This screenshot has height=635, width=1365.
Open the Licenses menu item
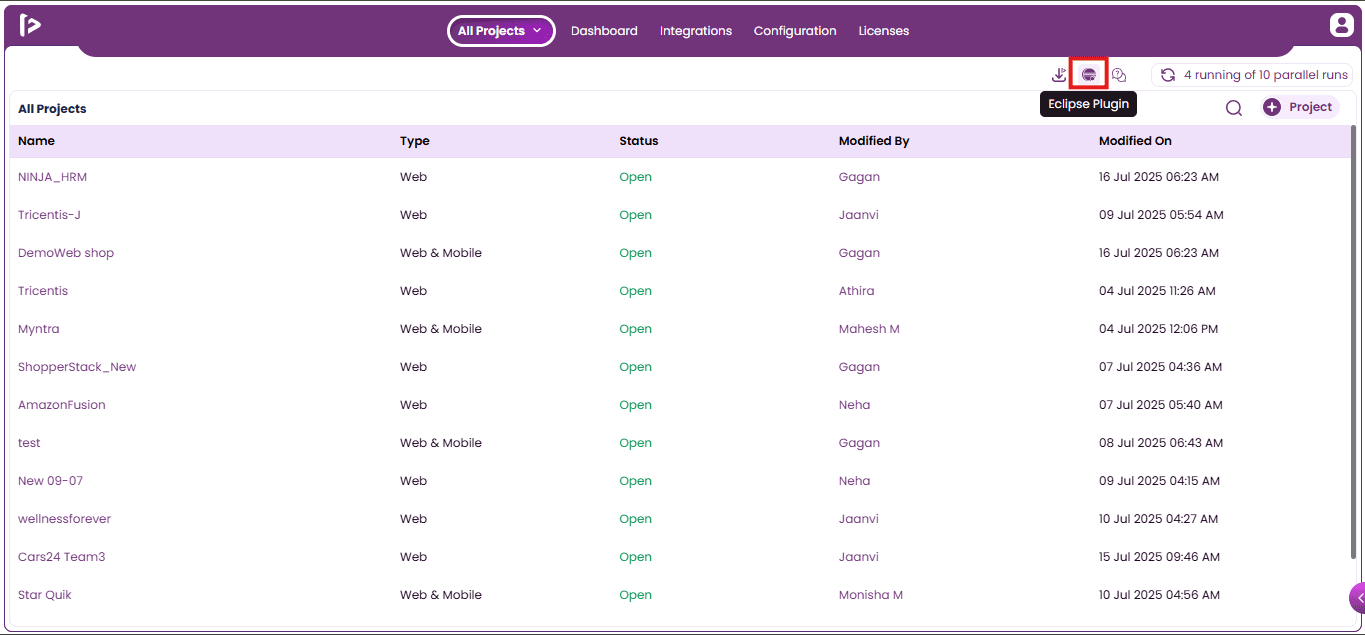point(884,31)
